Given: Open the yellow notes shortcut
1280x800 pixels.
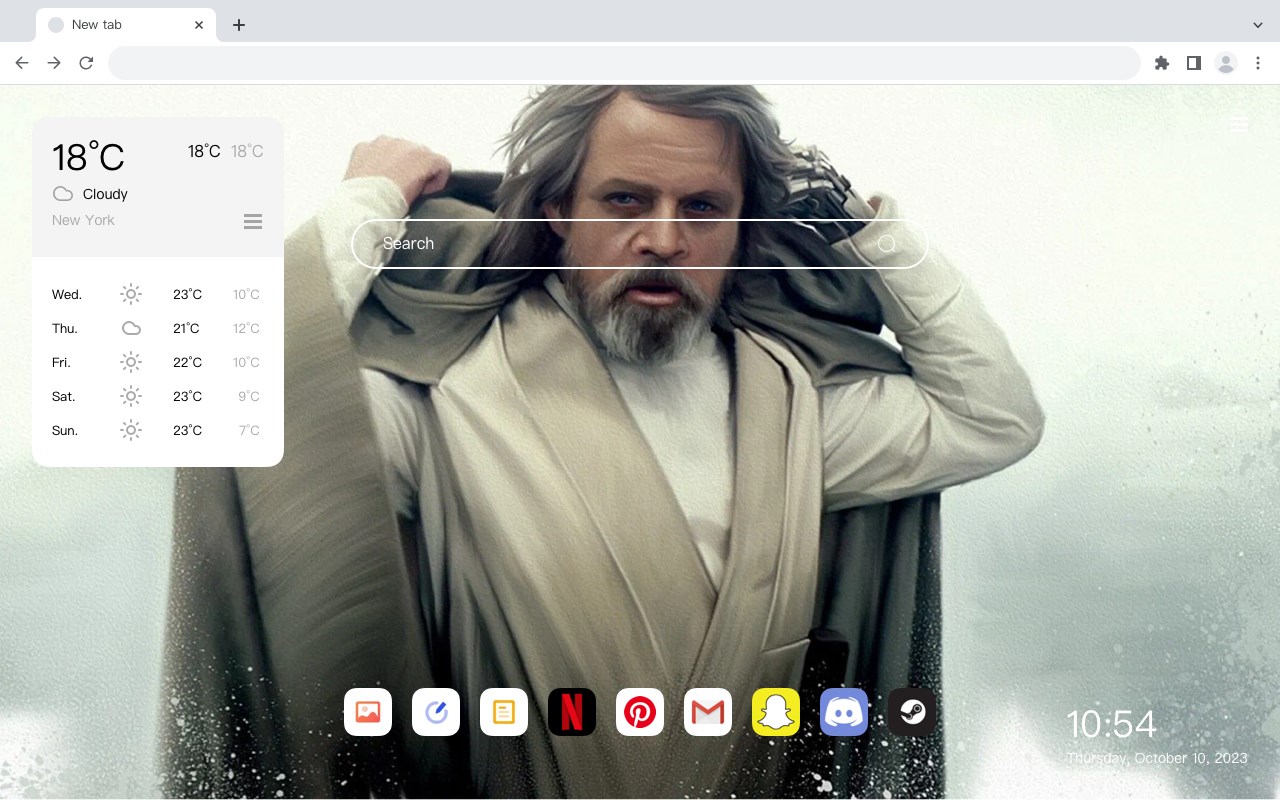Looking at the screenshot, I should [504, 712].
